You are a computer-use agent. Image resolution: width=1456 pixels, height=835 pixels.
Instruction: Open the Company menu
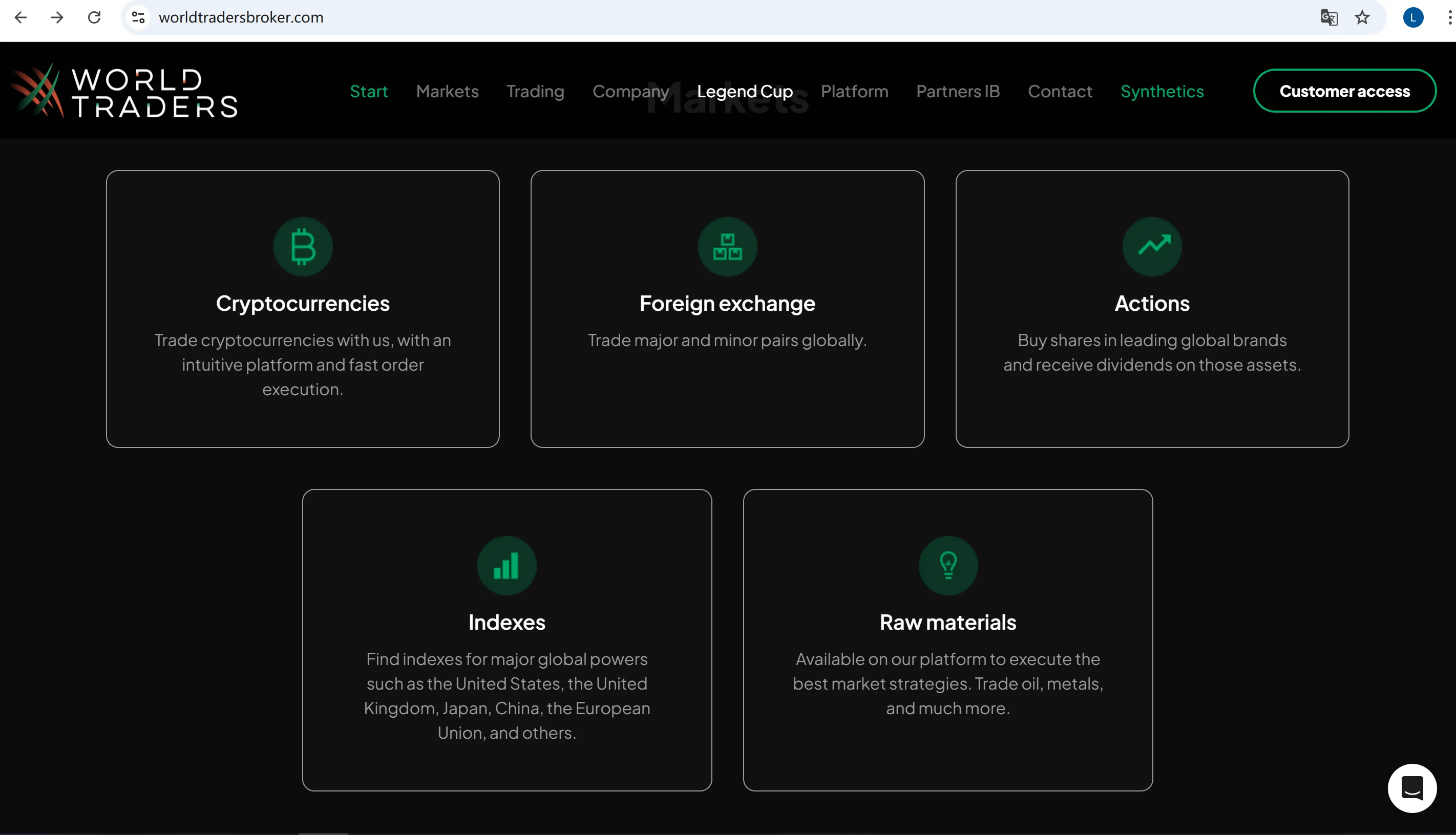[630, 91]
